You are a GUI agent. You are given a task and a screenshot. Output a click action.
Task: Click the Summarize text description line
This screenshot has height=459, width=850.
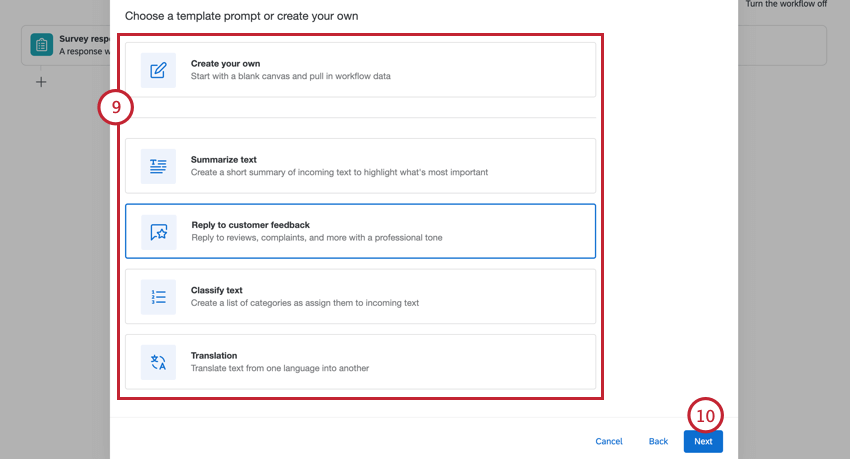click(339, 172)
